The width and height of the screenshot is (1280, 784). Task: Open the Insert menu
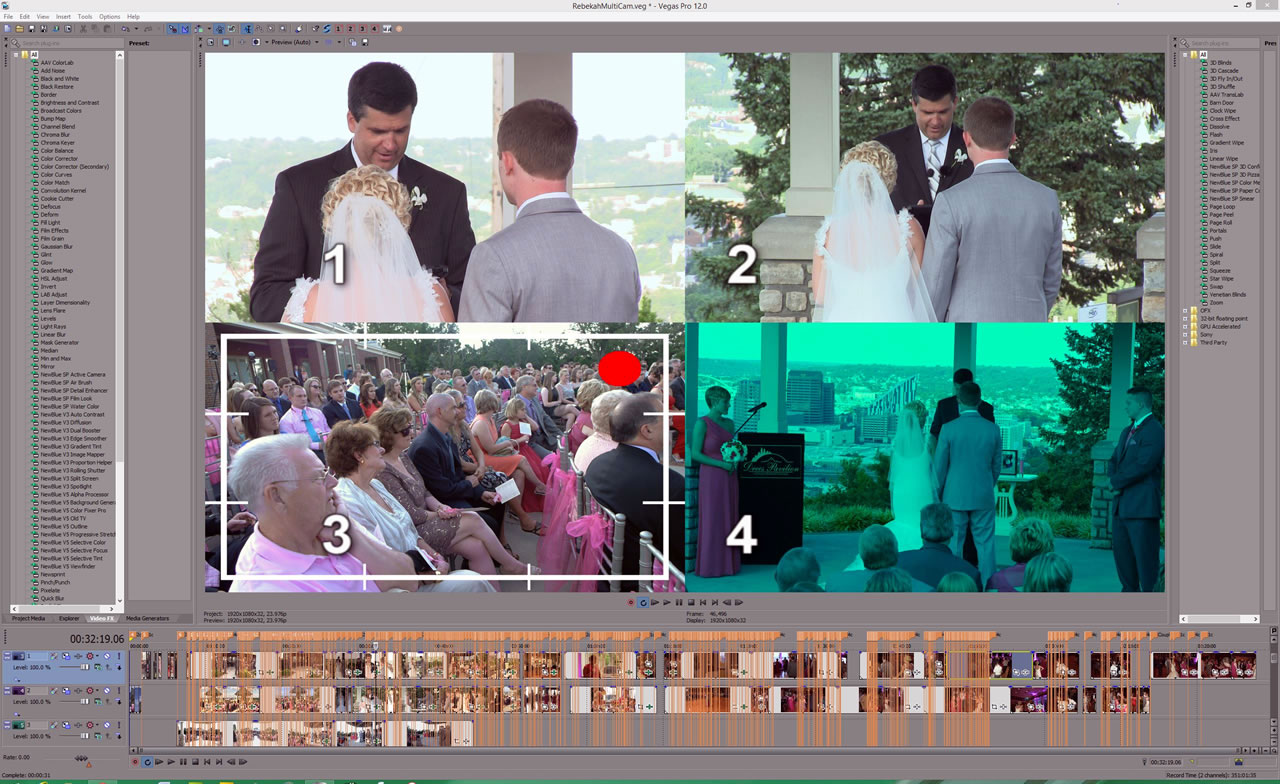[63, 17]
